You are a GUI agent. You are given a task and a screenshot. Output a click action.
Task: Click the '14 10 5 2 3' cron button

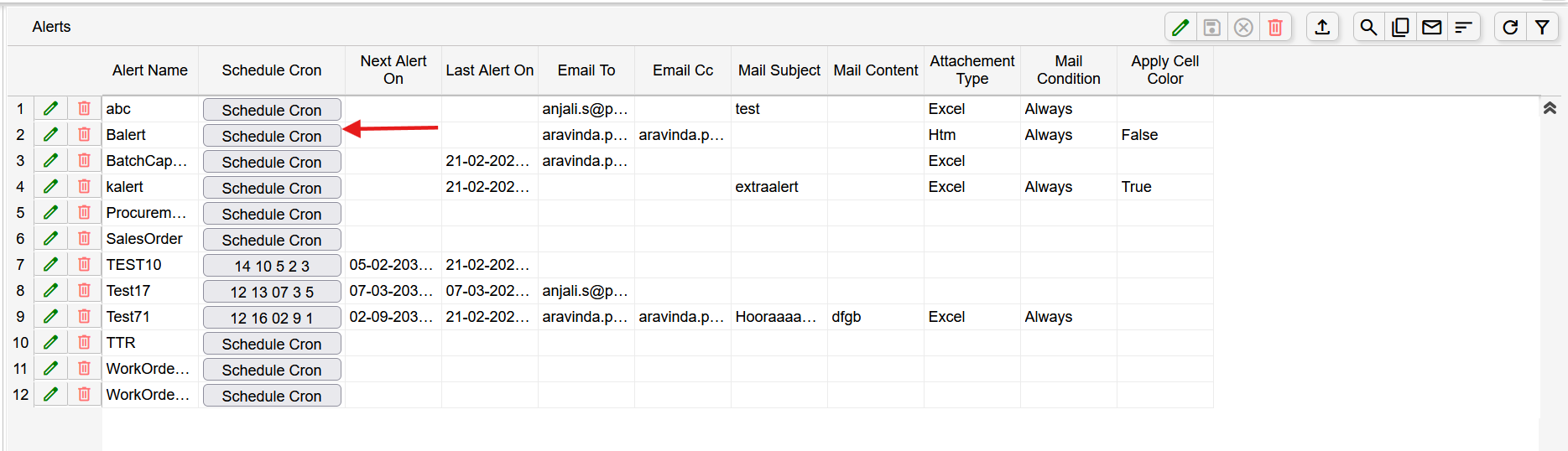click(x=272, y=267)
